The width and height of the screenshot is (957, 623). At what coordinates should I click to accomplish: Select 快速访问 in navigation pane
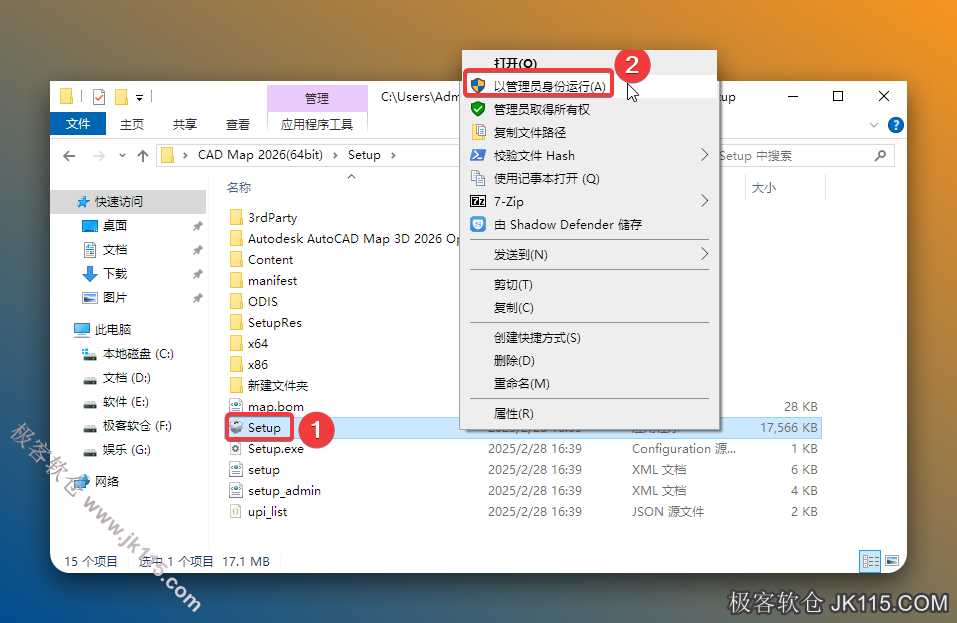[118, 201]
